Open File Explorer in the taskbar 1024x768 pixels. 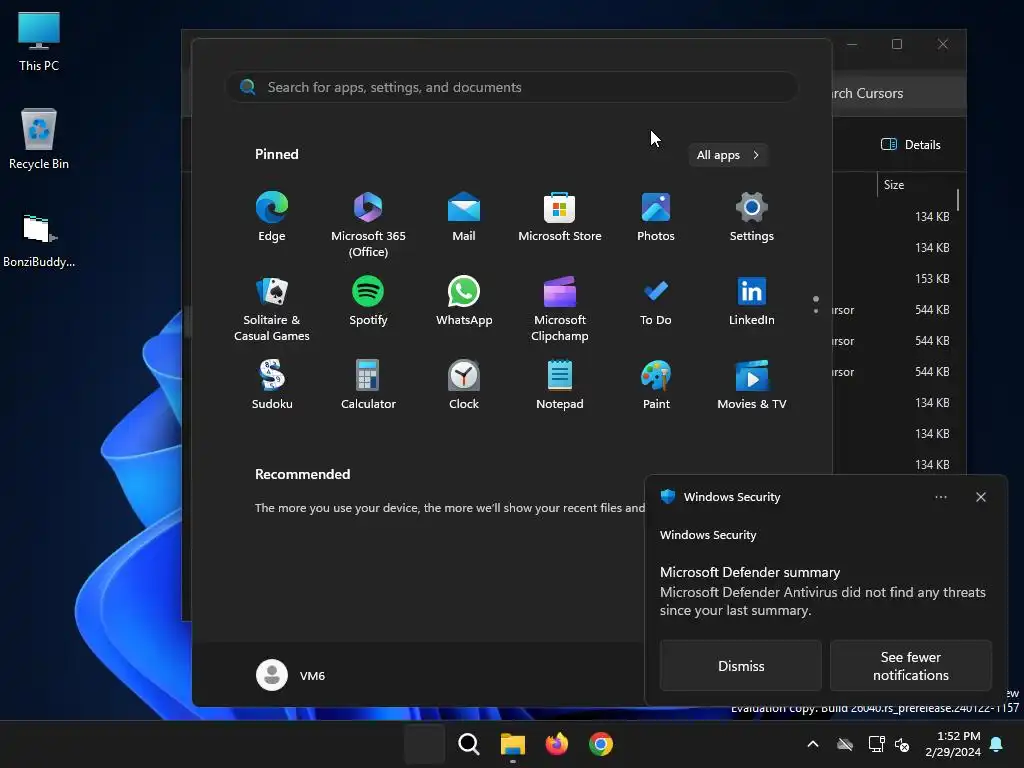tap(513, 744)
